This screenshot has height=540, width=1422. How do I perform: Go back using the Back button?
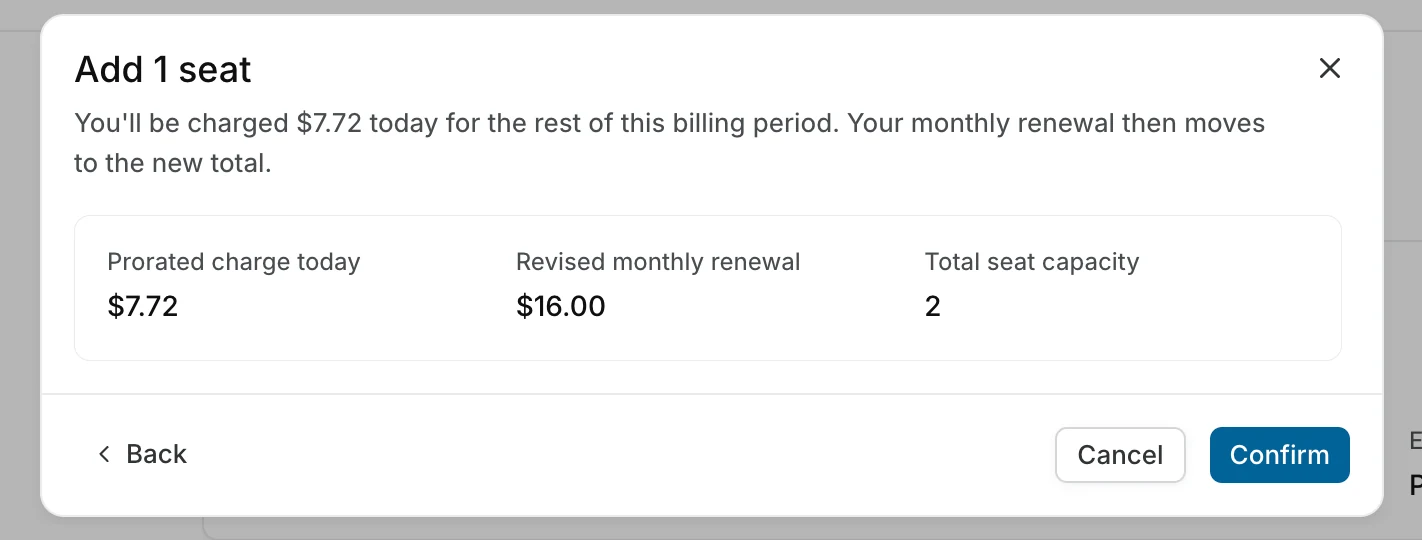coord(142,454)
